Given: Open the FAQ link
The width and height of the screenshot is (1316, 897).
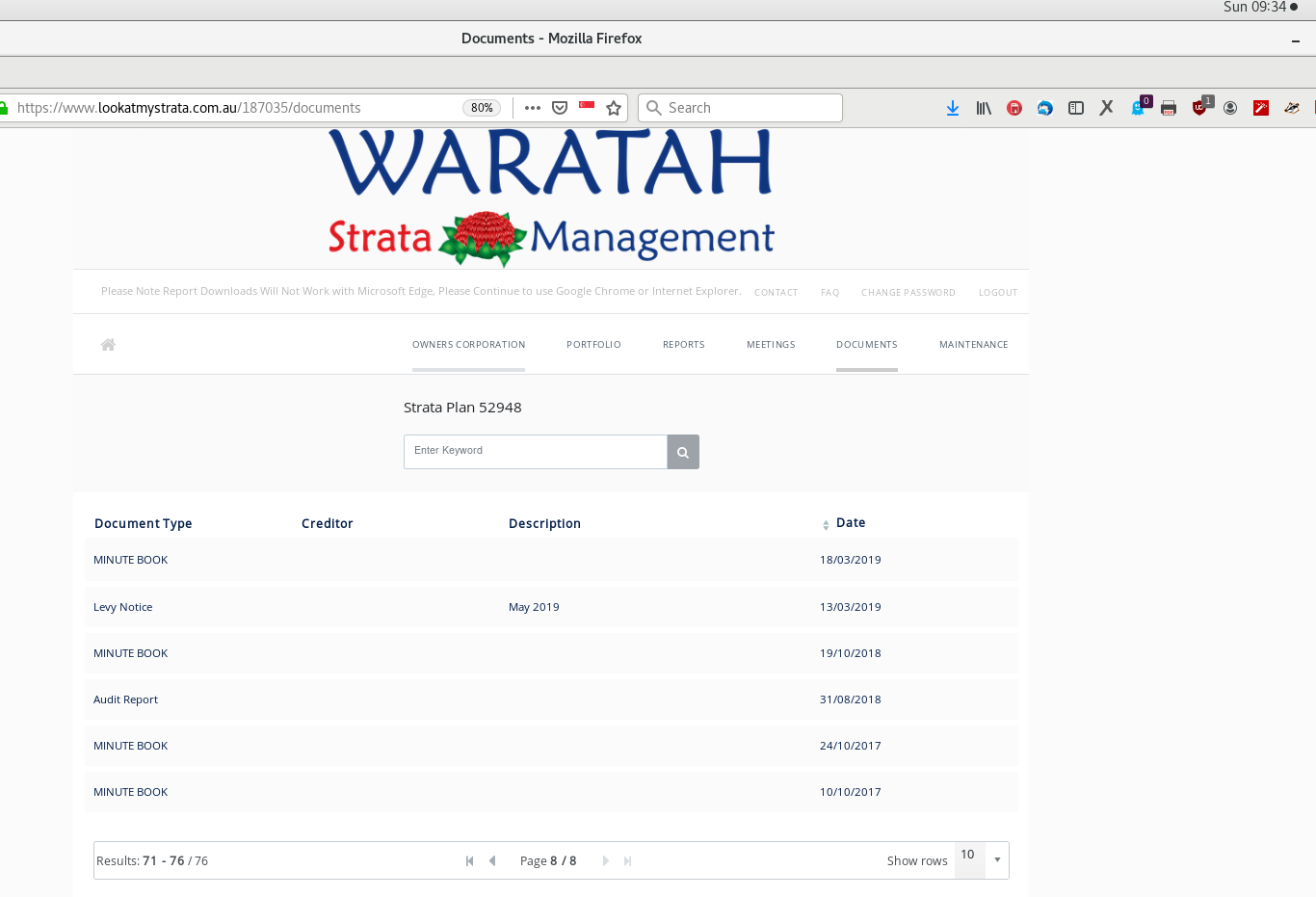Looking at the screenshot, I should pyautogui.click(x=830, y=293).
